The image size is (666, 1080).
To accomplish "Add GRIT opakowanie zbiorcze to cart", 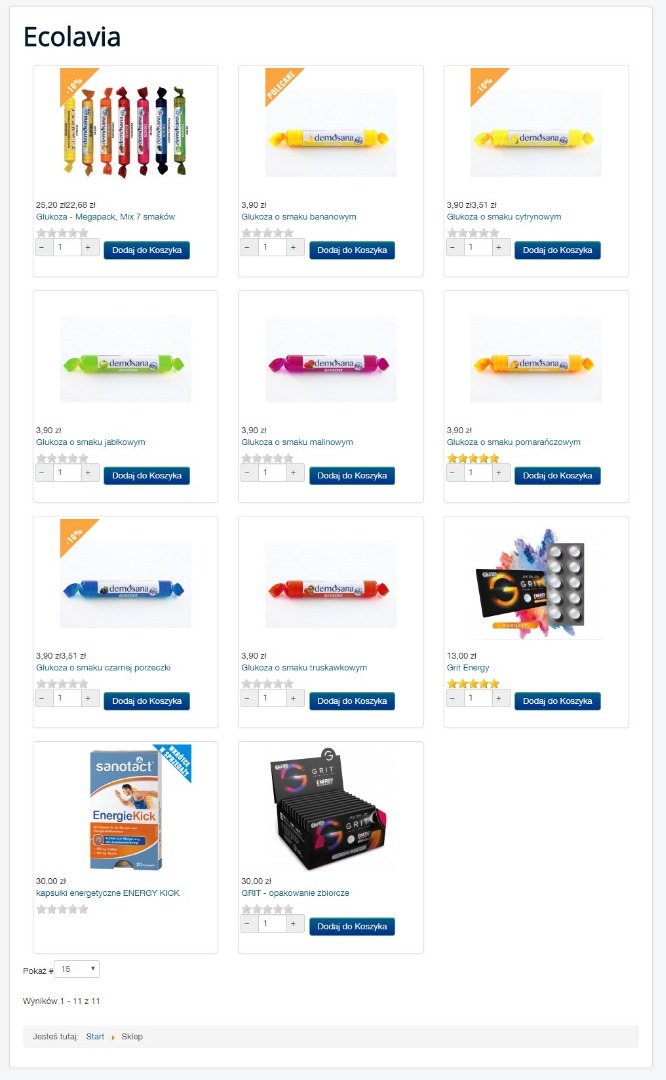I will pyautogui.click(x=352, y=926).
